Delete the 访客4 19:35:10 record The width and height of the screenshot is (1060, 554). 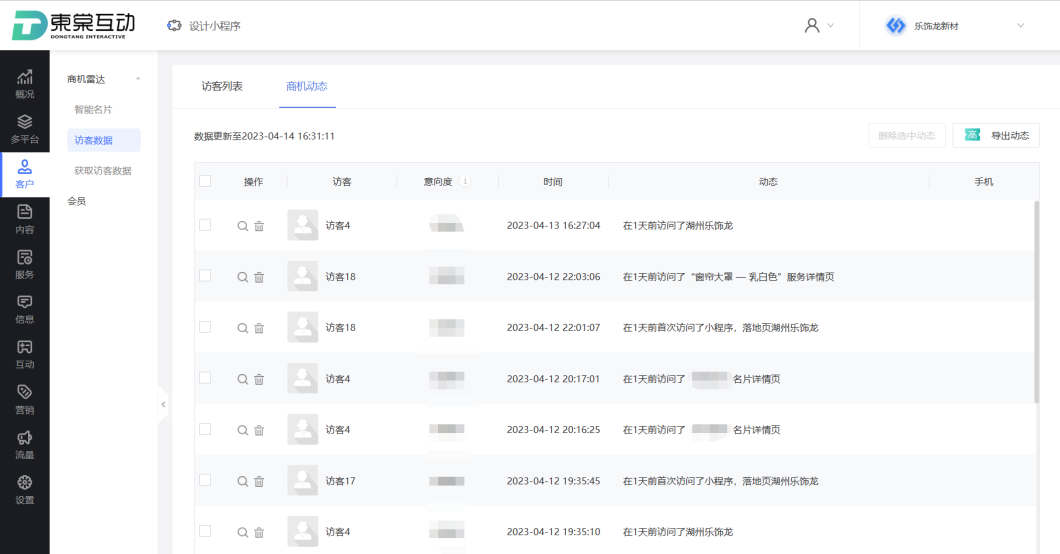click(x=259, y=532)
